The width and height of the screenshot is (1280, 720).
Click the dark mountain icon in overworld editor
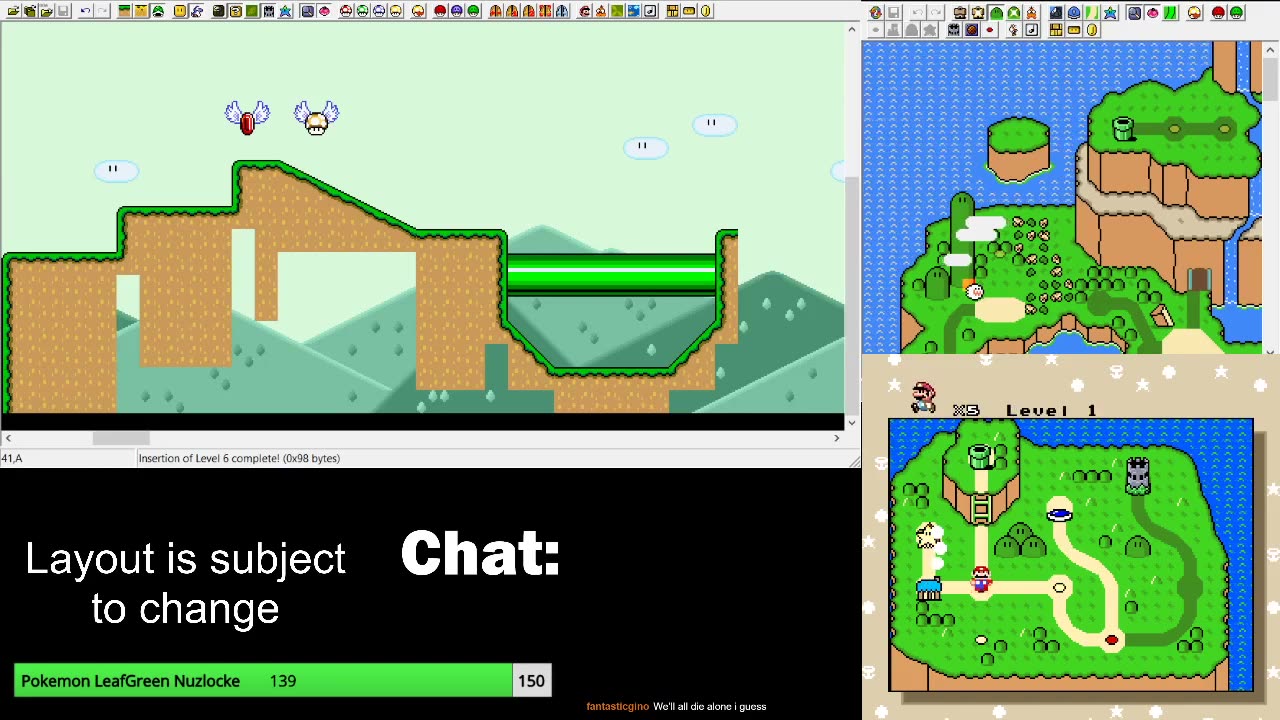(1056, 13)
